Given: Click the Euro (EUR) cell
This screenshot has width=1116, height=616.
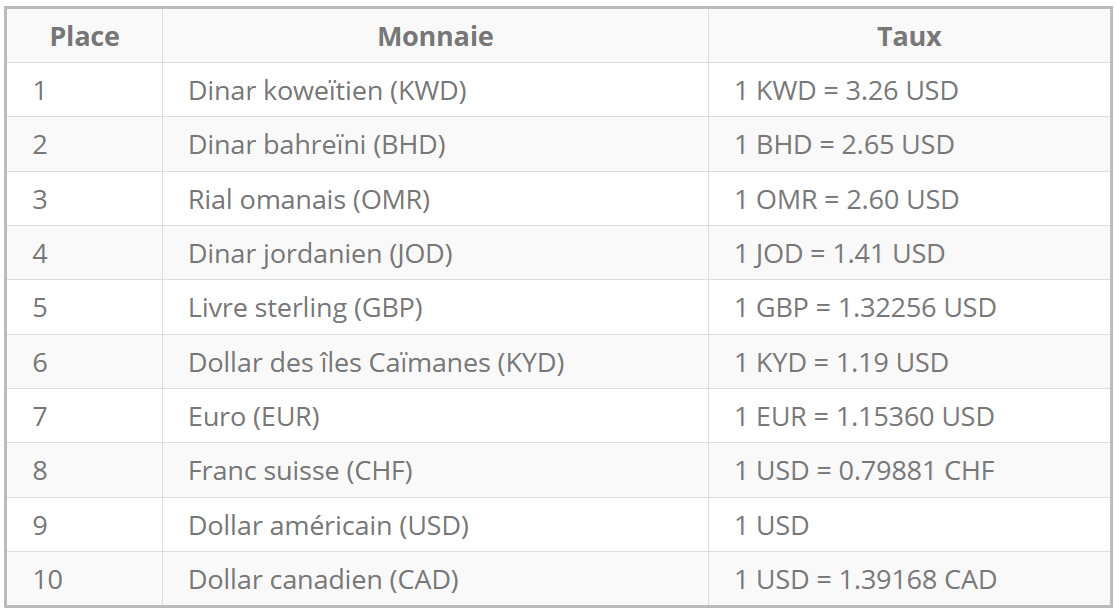Looking at the screenshot, I should 254,416.
